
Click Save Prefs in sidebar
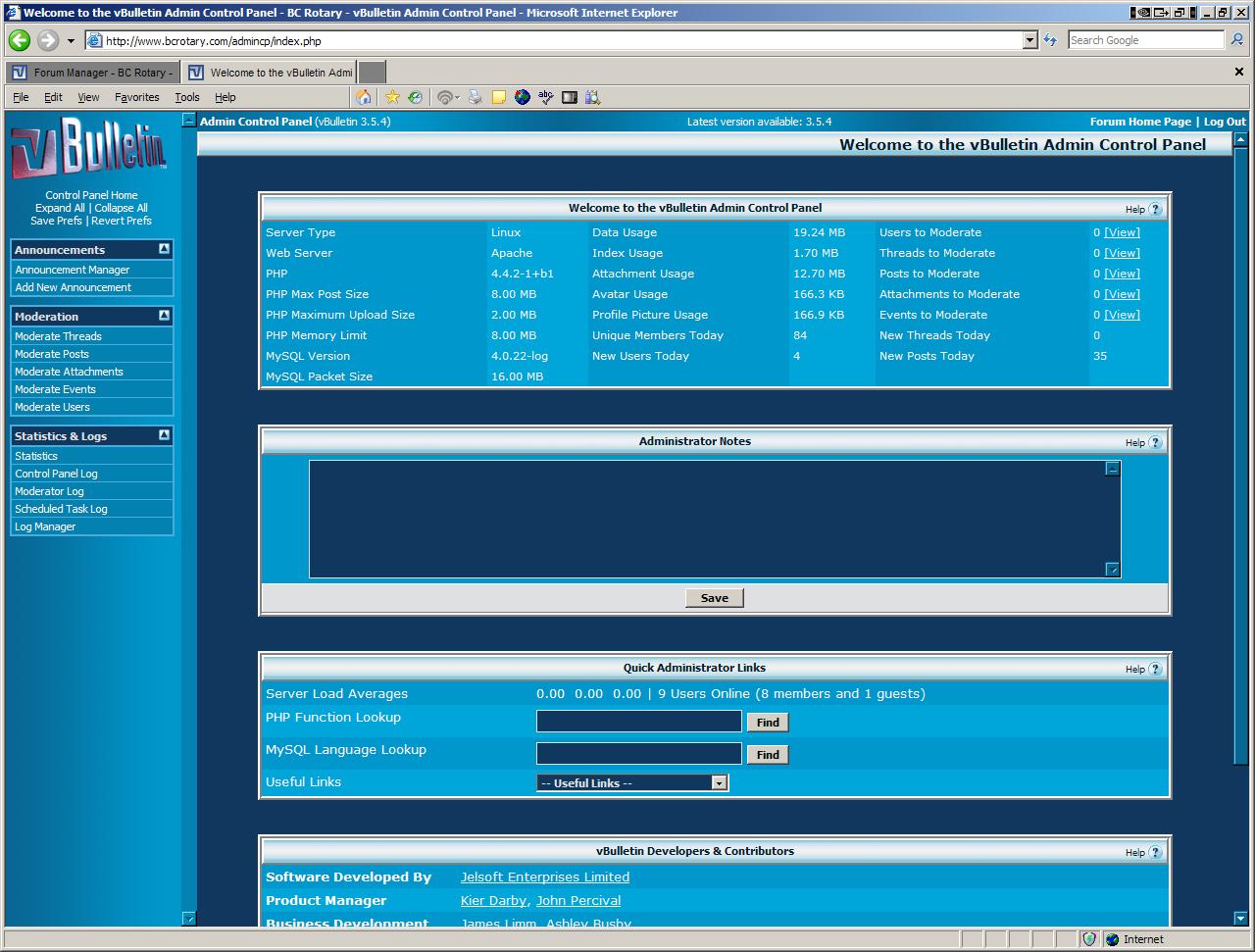56,221
